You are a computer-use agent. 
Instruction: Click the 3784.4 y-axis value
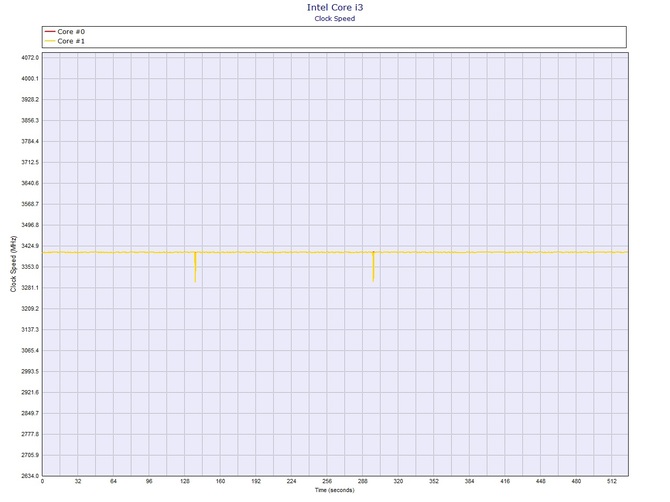[x=30, y=141]
